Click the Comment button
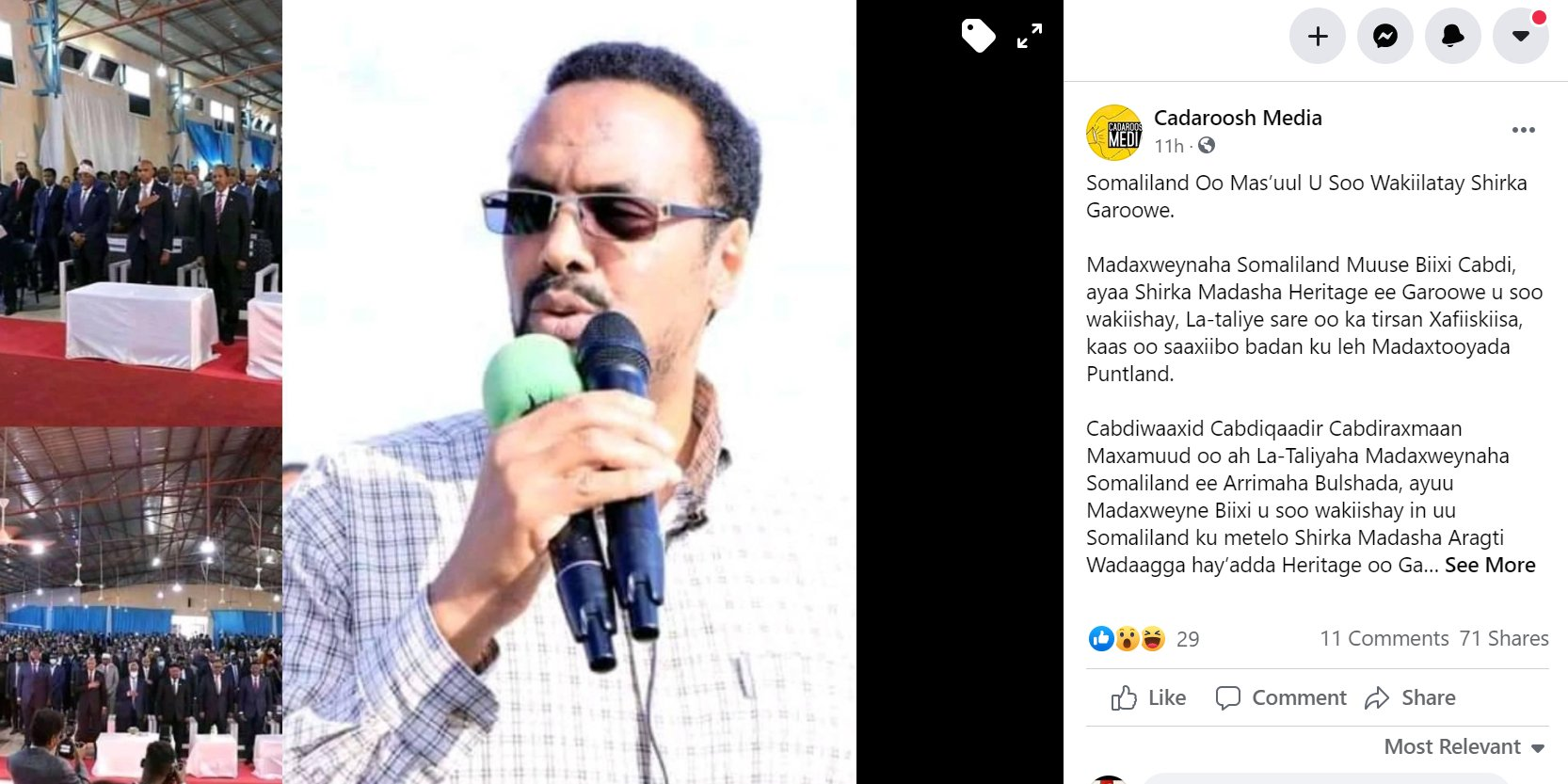 1281,697
